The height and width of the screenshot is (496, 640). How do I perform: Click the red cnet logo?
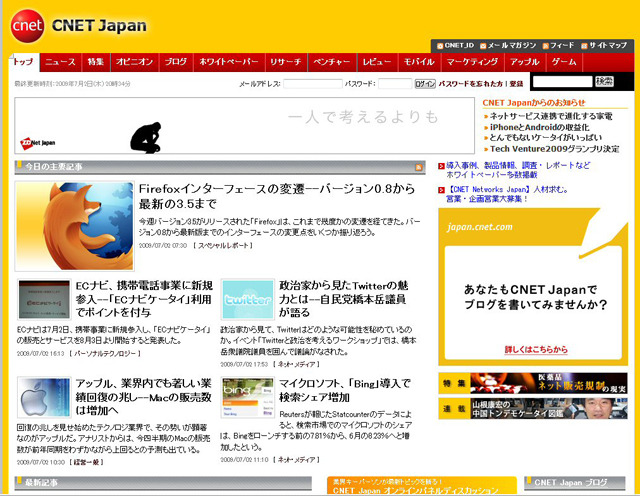point(27,26)
